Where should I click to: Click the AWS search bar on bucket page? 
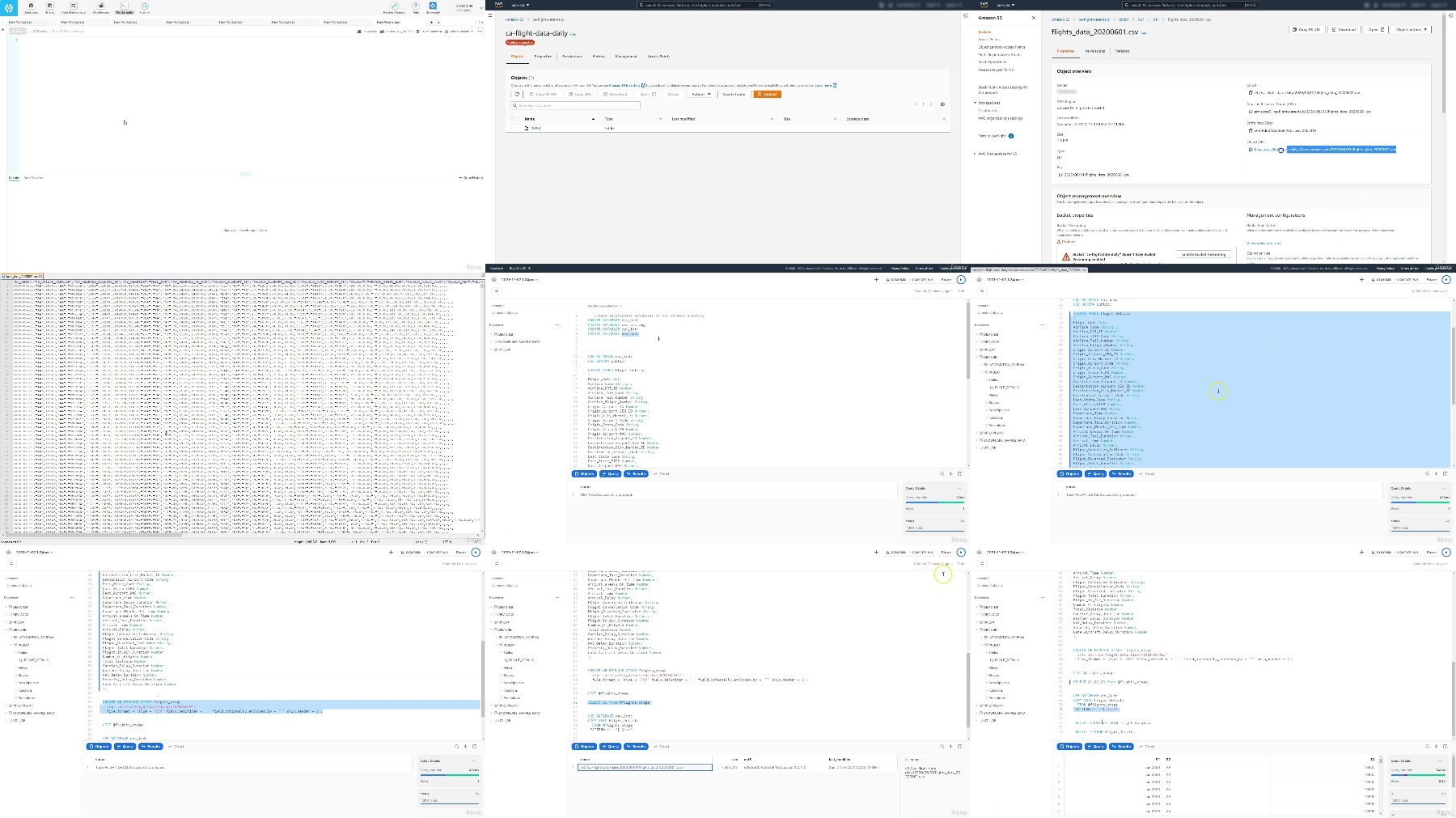705,5
